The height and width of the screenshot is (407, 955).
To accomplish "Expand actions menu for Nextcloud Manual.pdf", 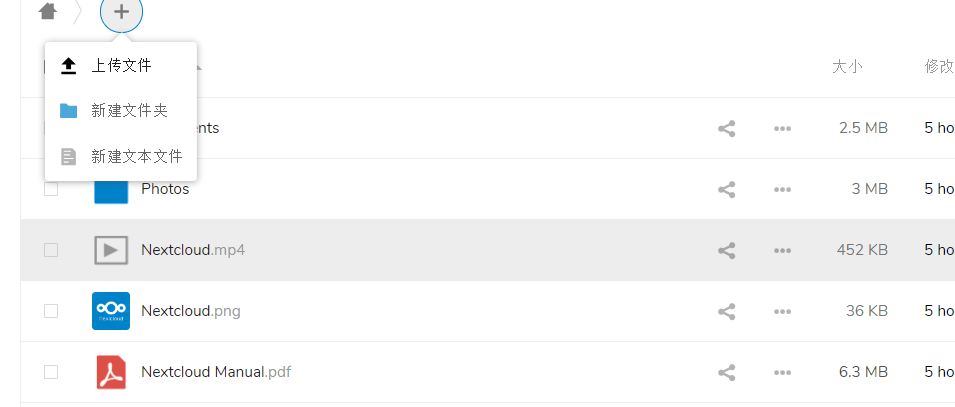I will pos(782,372).
